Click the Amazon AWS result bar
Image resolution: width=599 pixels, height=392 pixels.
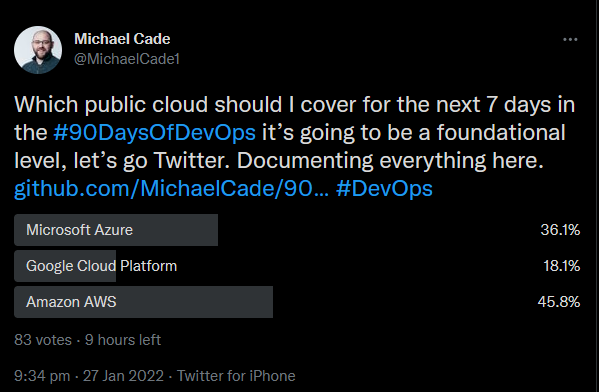click(x=144, y=302)
